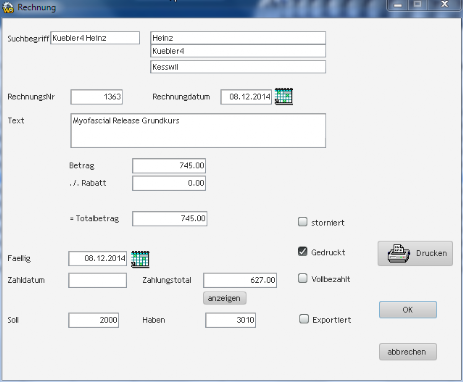Edit the Rabatt field 0.00
The image size is (463, 382).
coord(169,183)
